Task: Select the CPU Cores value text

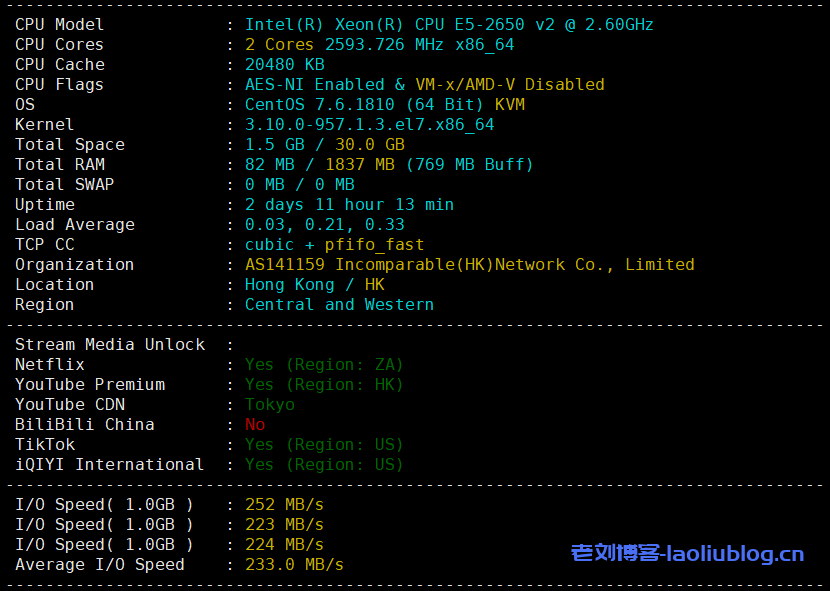Action: [379, 44]
